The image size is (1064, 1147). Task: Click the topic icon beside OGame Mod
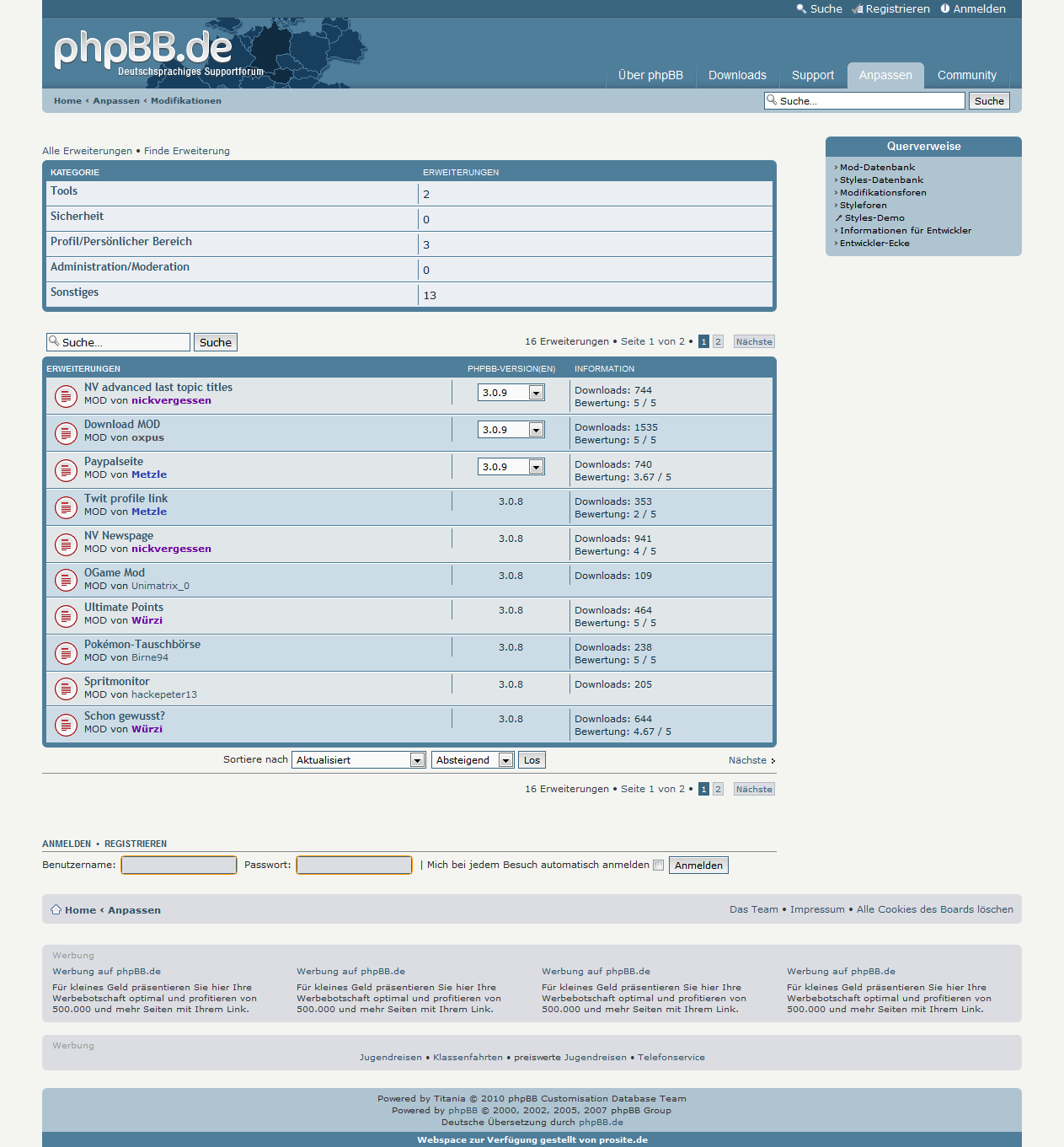click(x=66, y=580)
